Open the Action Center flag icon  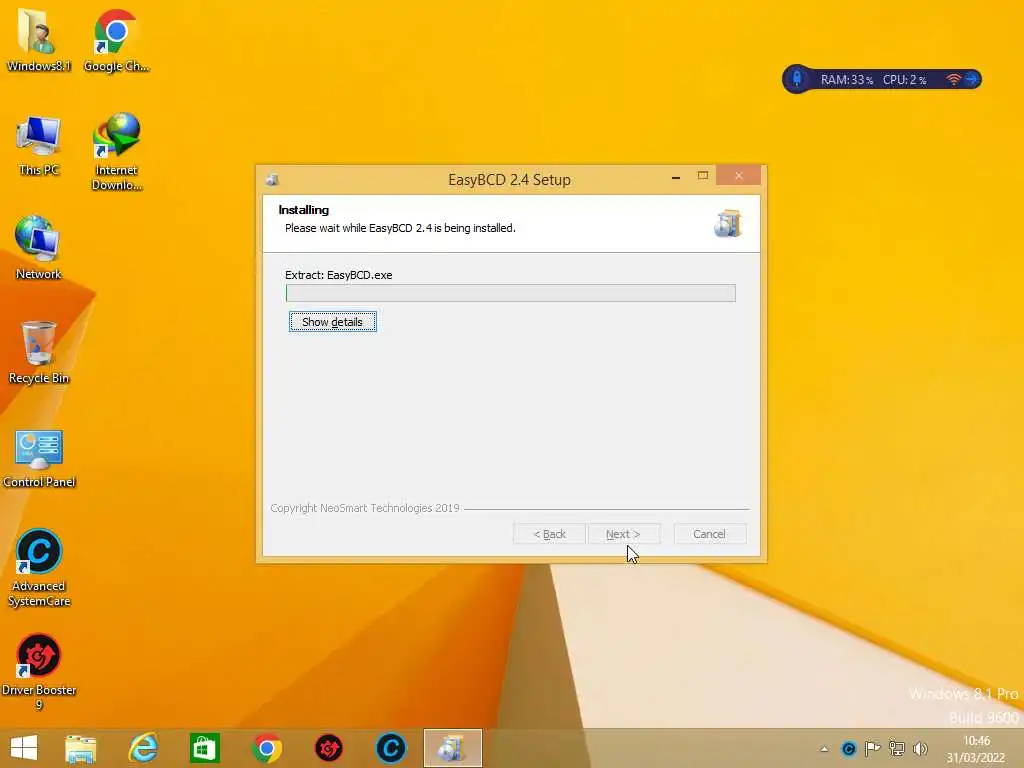click(x=872, y=748)
